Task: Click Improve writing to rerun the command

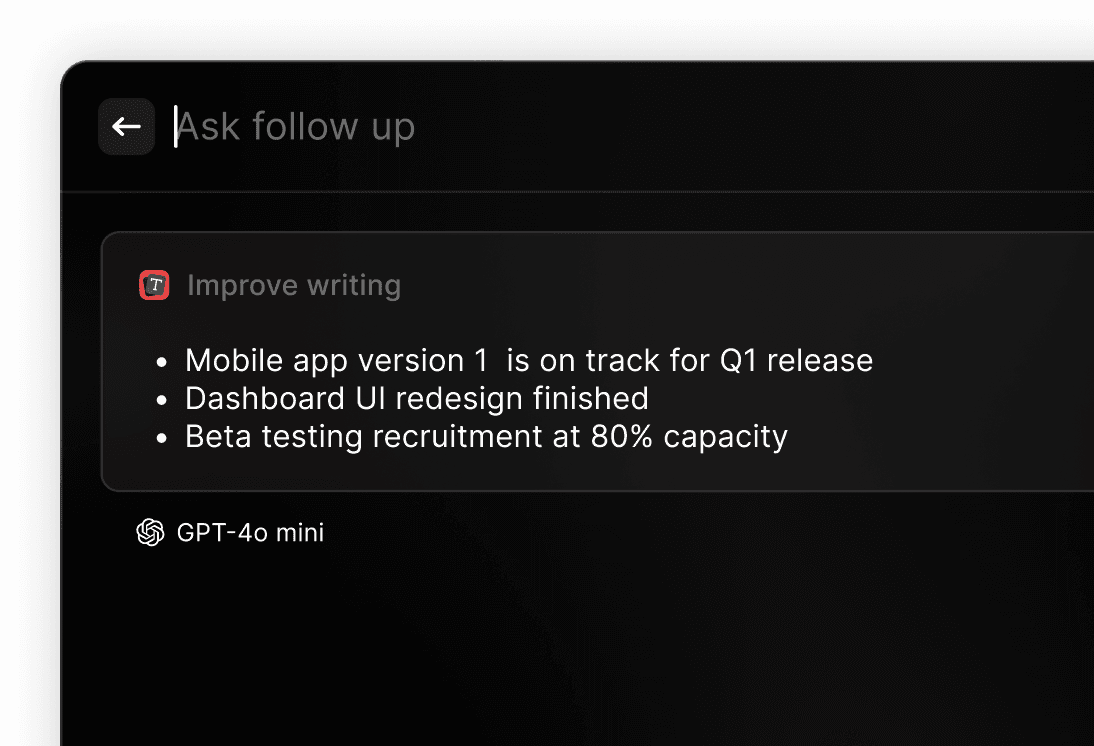Action: (294, 285)
